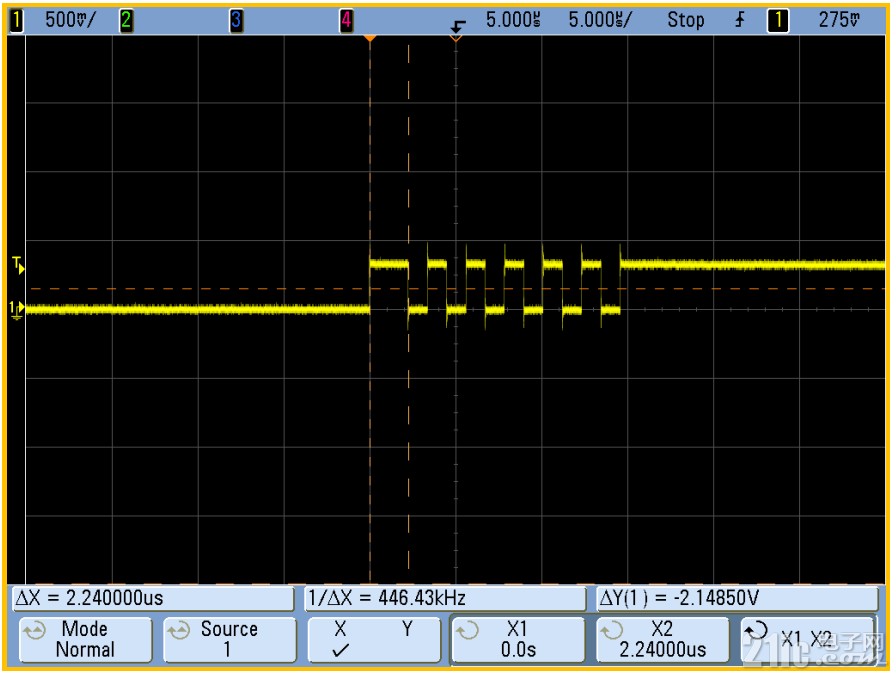Click the 5.000us/ timebase setting
Viewport: 896px width, 675px height.
[x=600, y=20]
